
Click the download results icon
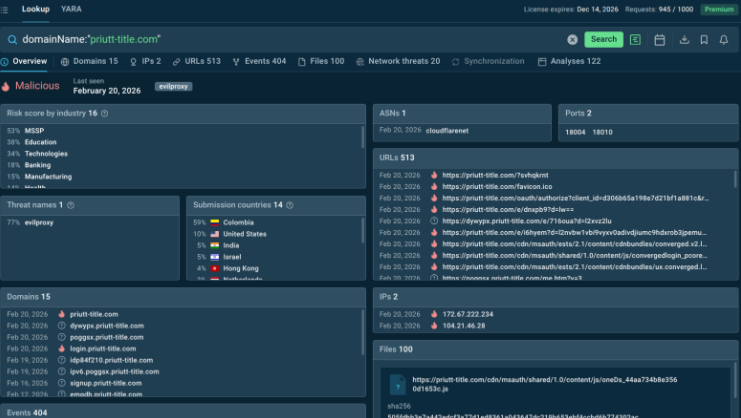coord(684,40)
